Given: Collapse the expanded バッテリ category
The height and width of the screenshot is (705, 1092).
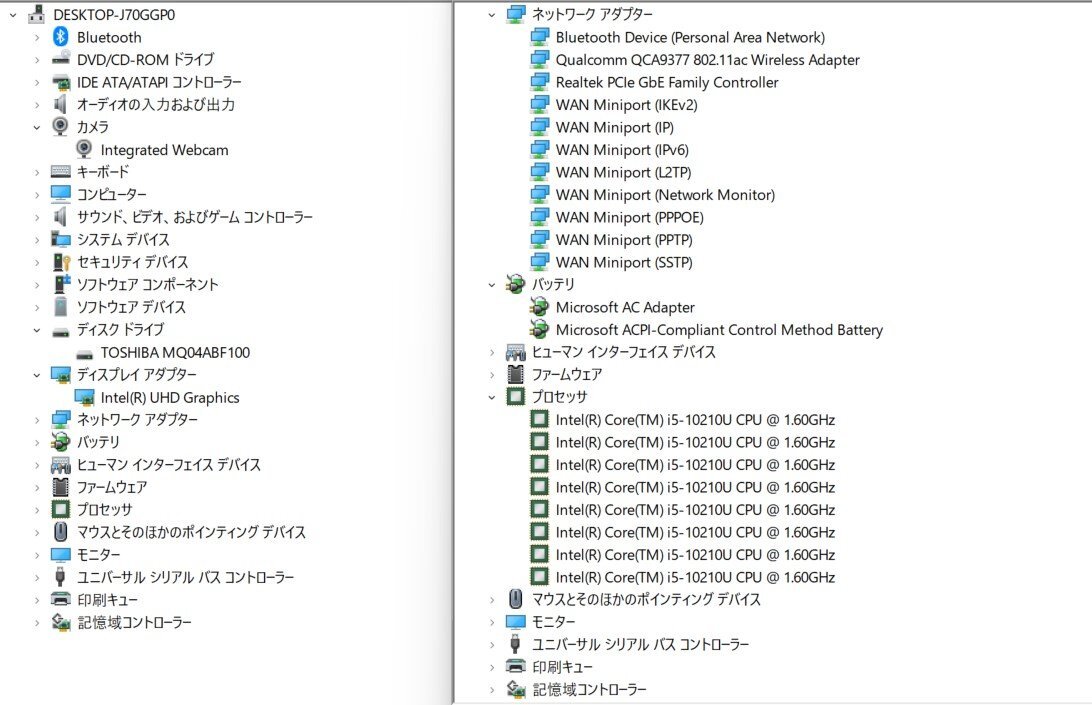Looking at the screenshot, I should point(492,284).
